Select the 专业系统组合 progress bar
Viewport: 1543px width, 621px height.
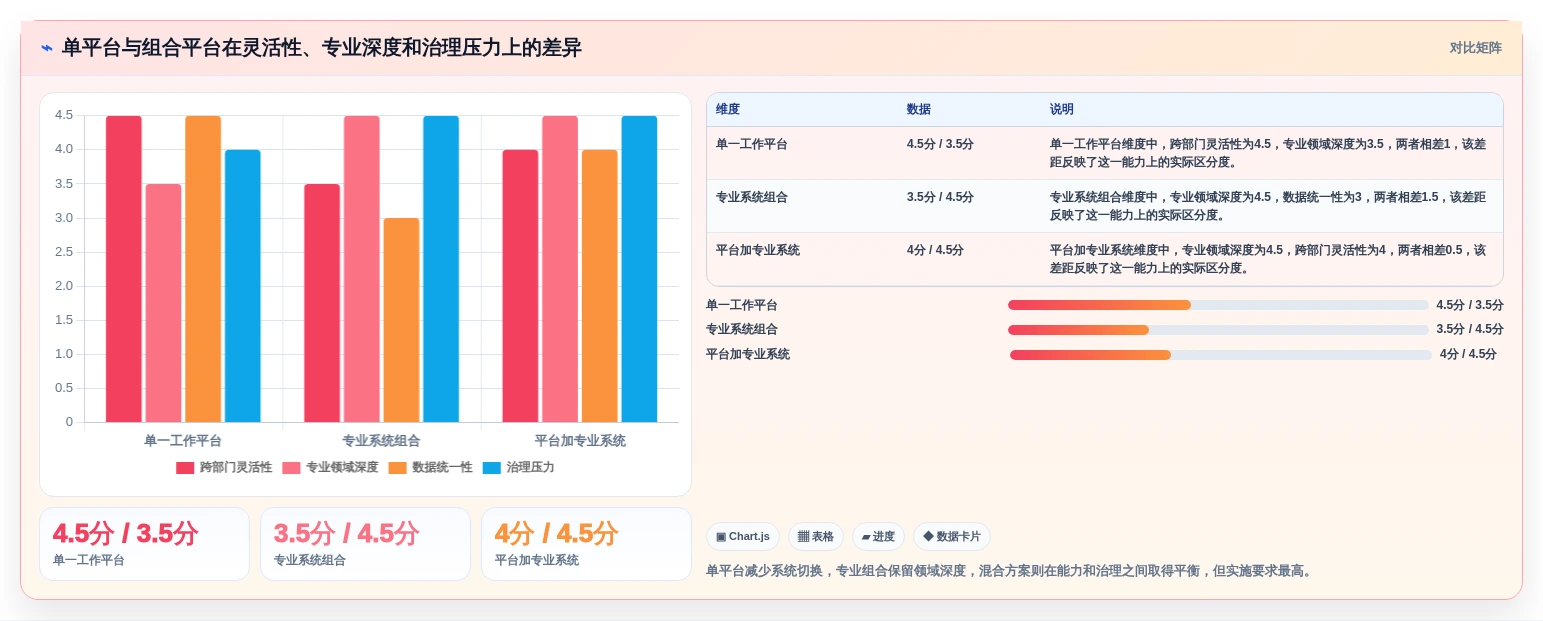pos(1218,330)
